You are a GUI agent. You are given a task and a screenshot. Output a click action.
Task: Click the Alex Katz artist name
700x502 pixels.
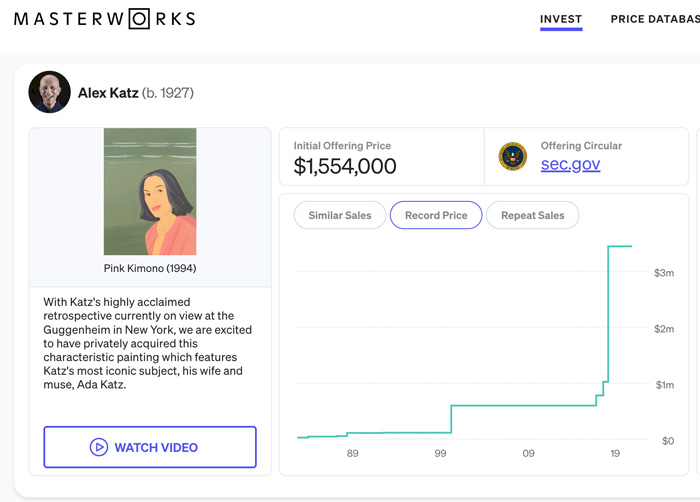coord(108,93)
